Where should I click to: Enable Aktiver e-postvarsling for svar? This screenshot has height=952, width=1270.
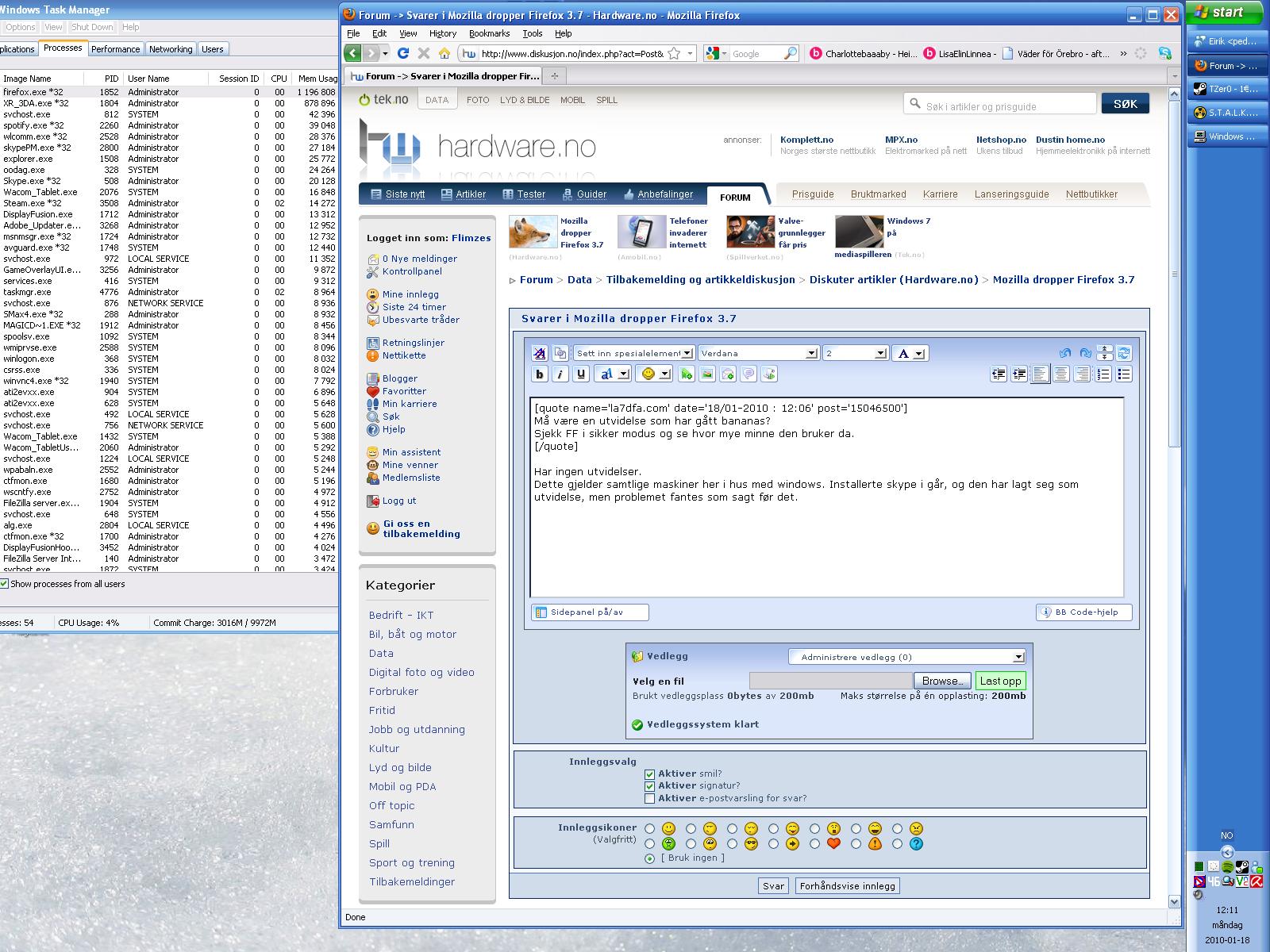(650, 799)
